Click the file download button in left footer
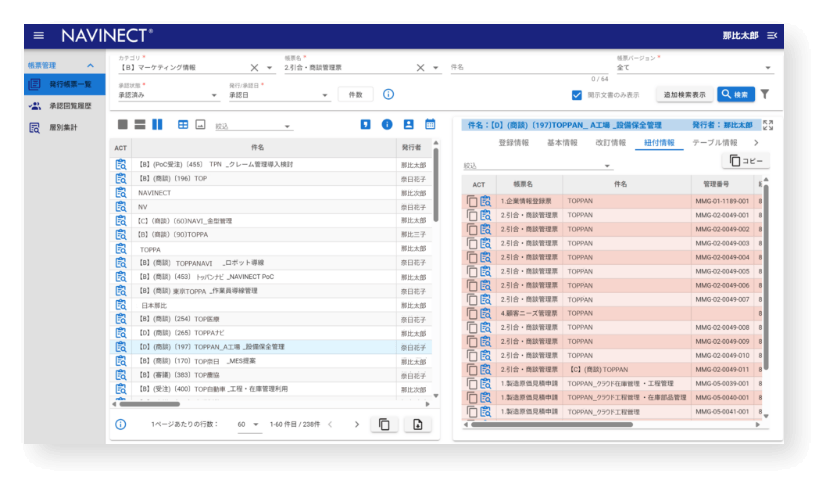Image resolution: width=832 pixels, height=492 pixels. 418,424
